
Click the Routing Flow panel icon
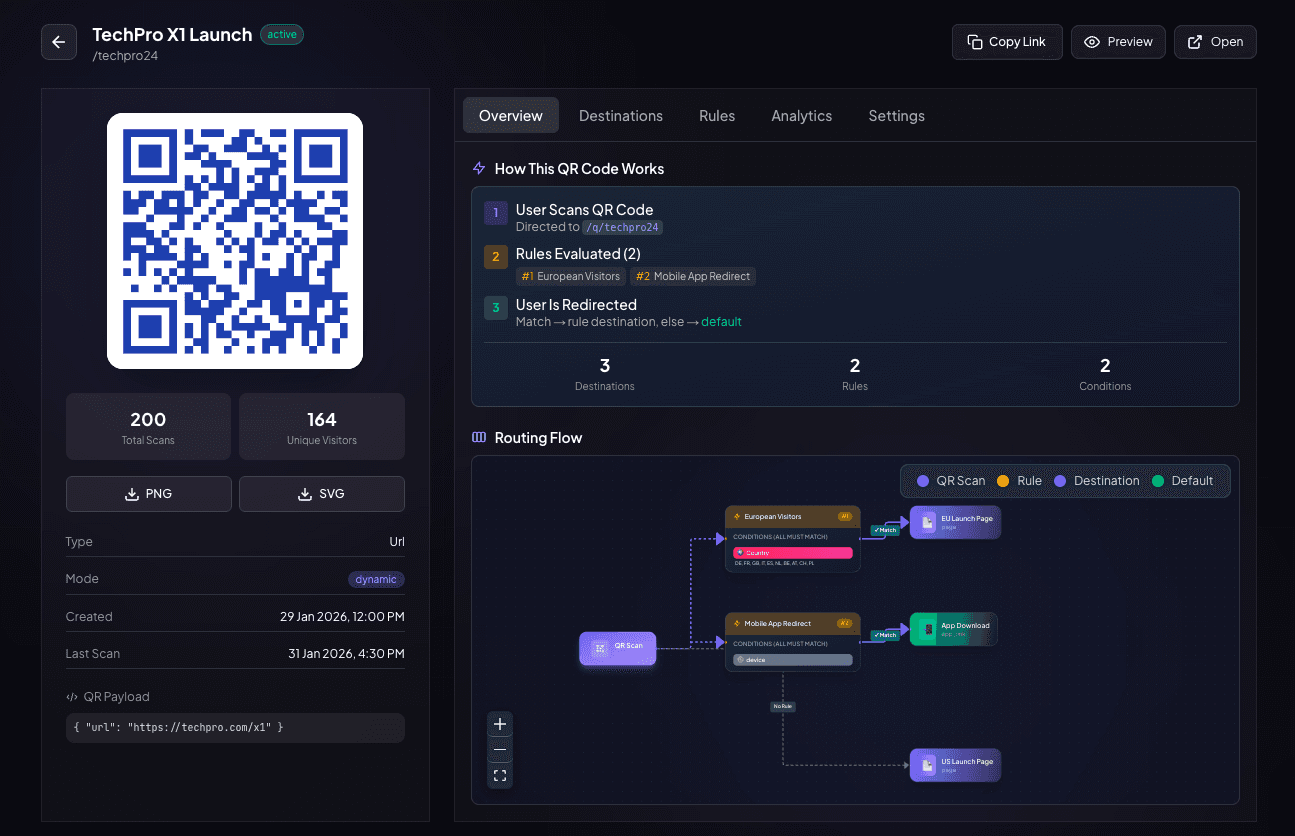point(478,437)
